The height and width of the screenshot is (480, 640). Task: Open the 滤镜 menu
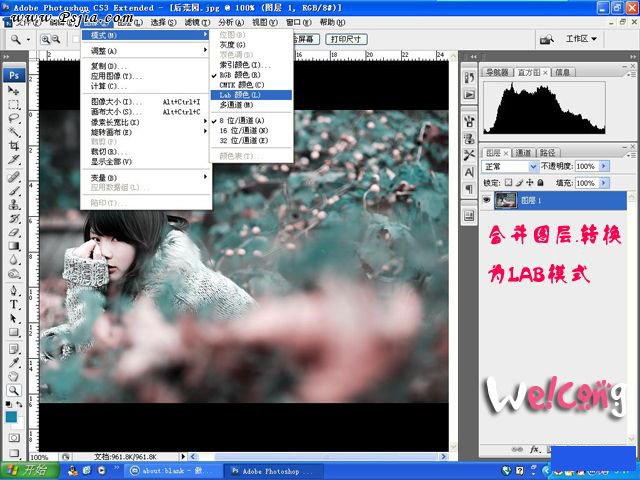pos(197,22)
